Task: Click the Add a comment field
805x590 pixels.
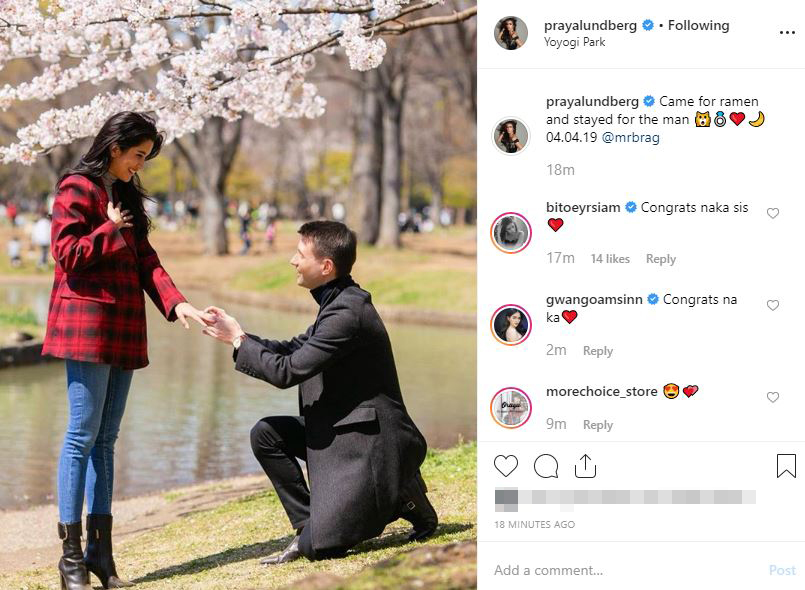Action: coord(626,570)
